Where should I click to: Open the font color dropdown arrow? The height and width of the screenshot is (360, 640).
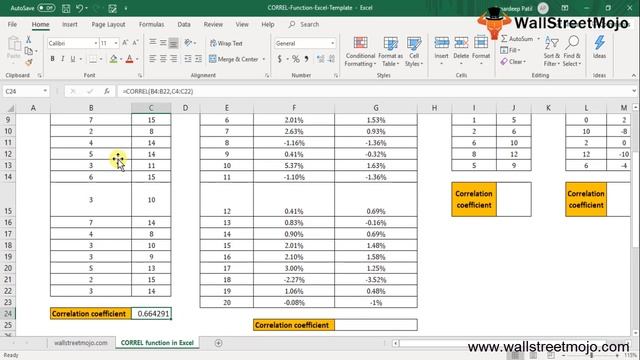pos(137,59)
